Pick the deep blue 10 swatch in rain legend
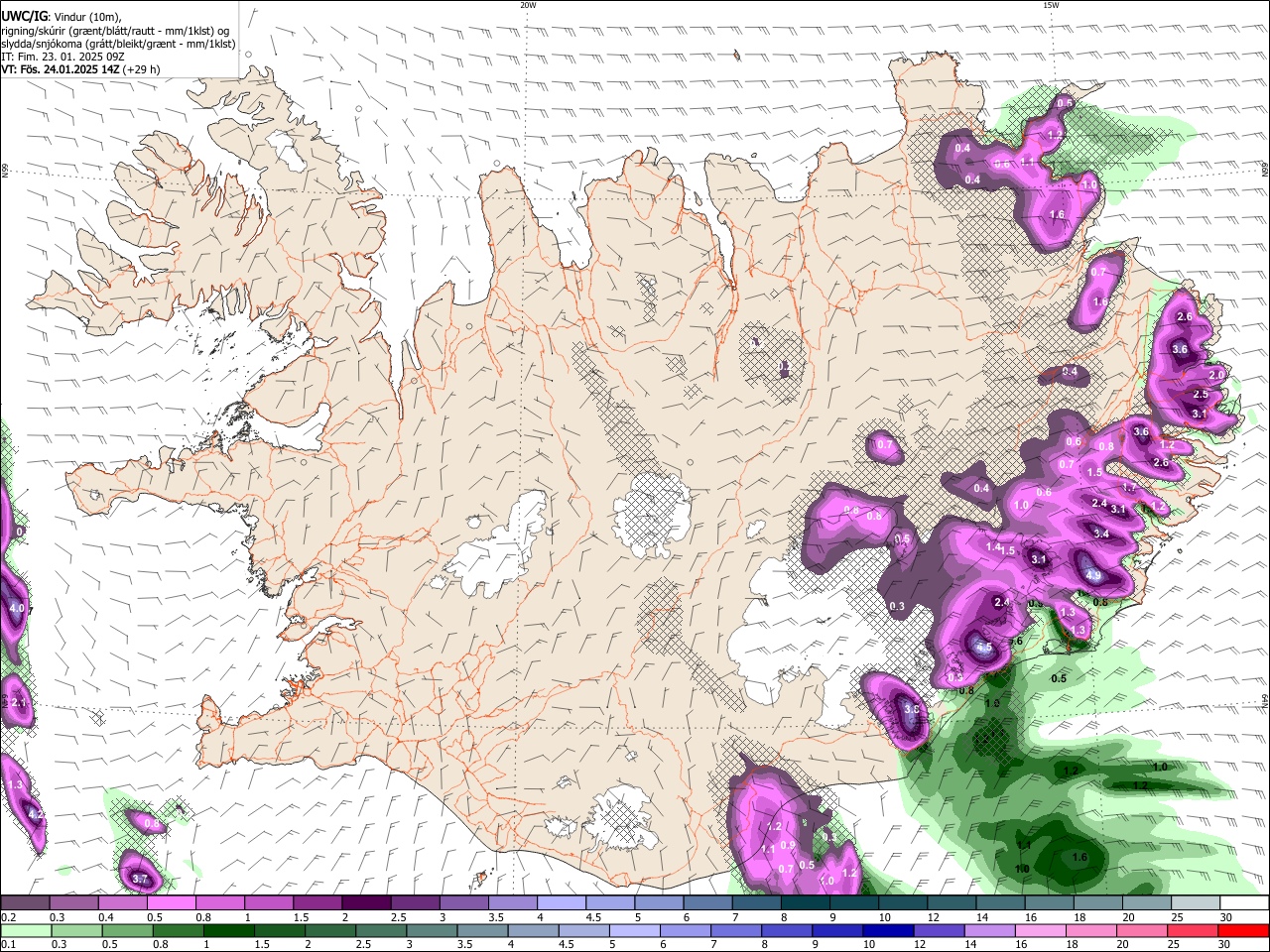 point(886,931)
